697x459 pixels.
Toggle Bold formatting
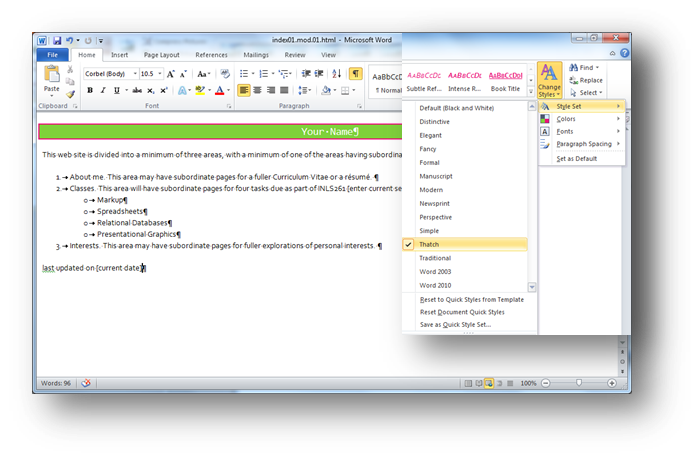point(90,90)
